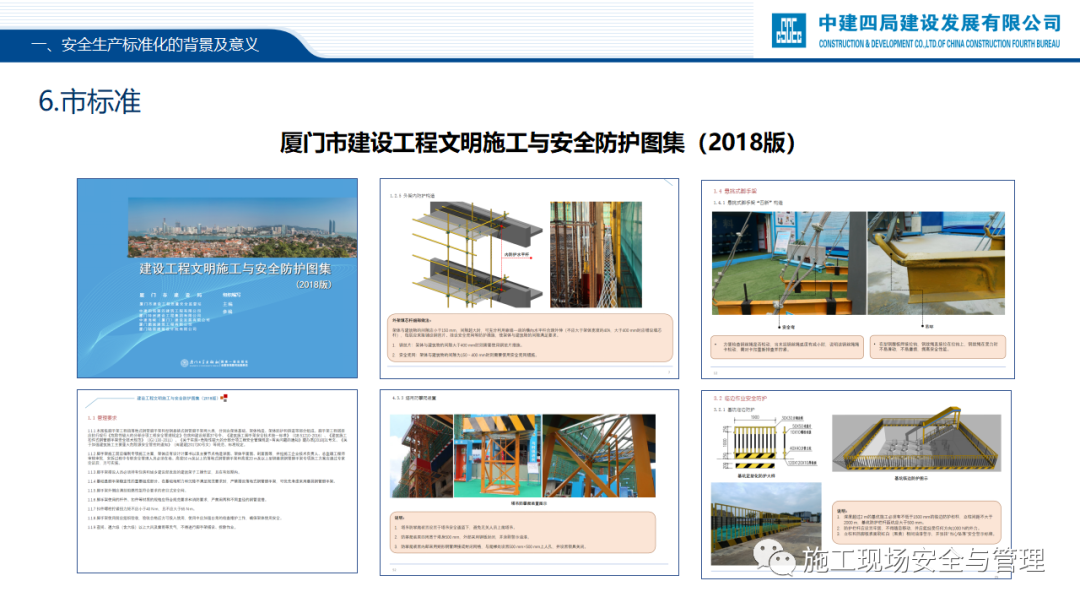The height and width of the screenshot is (608, 1080).
Task: Click the scaffold safety net photo
Action: [x=596, y=254]
